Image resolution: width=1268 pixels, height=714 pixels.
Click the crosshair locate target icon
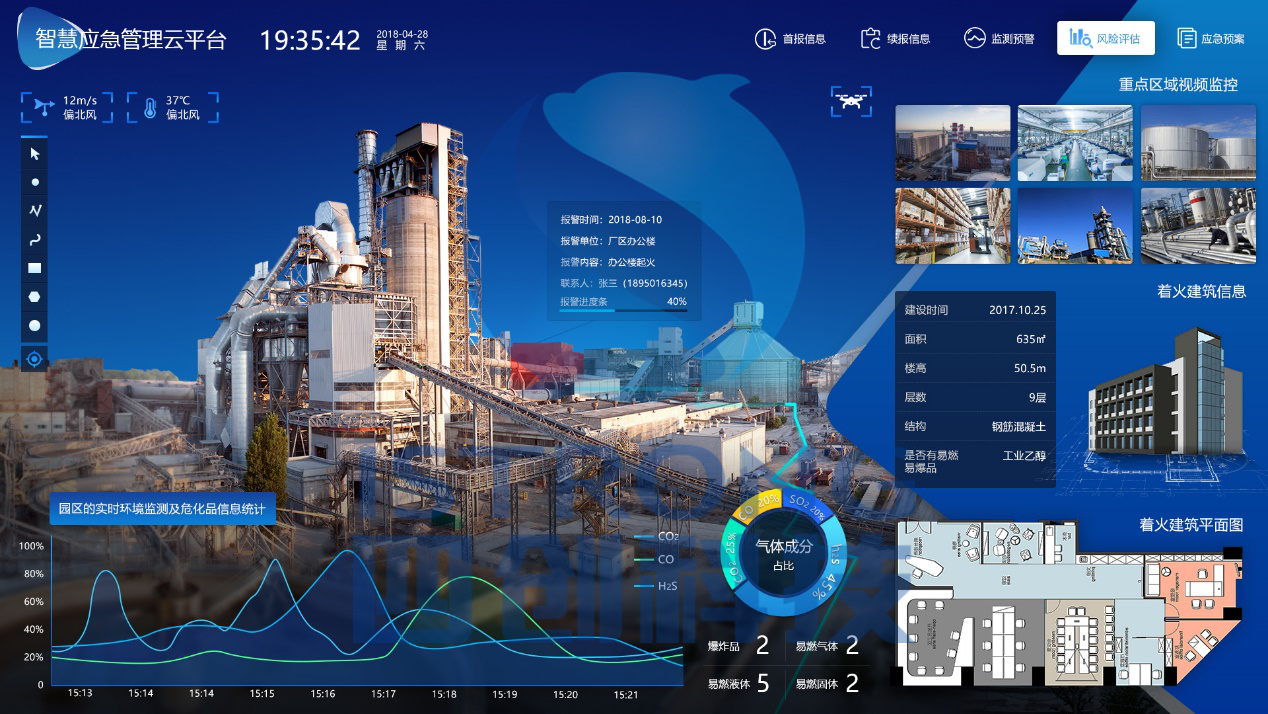[x=35, y=358]
